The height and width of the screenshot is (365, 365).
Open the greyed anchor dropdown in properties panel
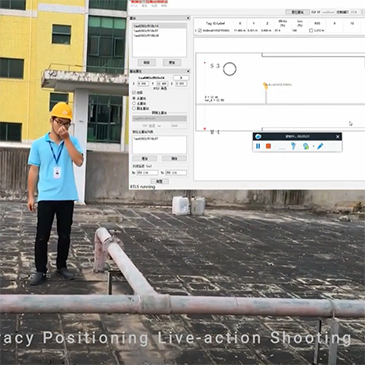[159, 118]
